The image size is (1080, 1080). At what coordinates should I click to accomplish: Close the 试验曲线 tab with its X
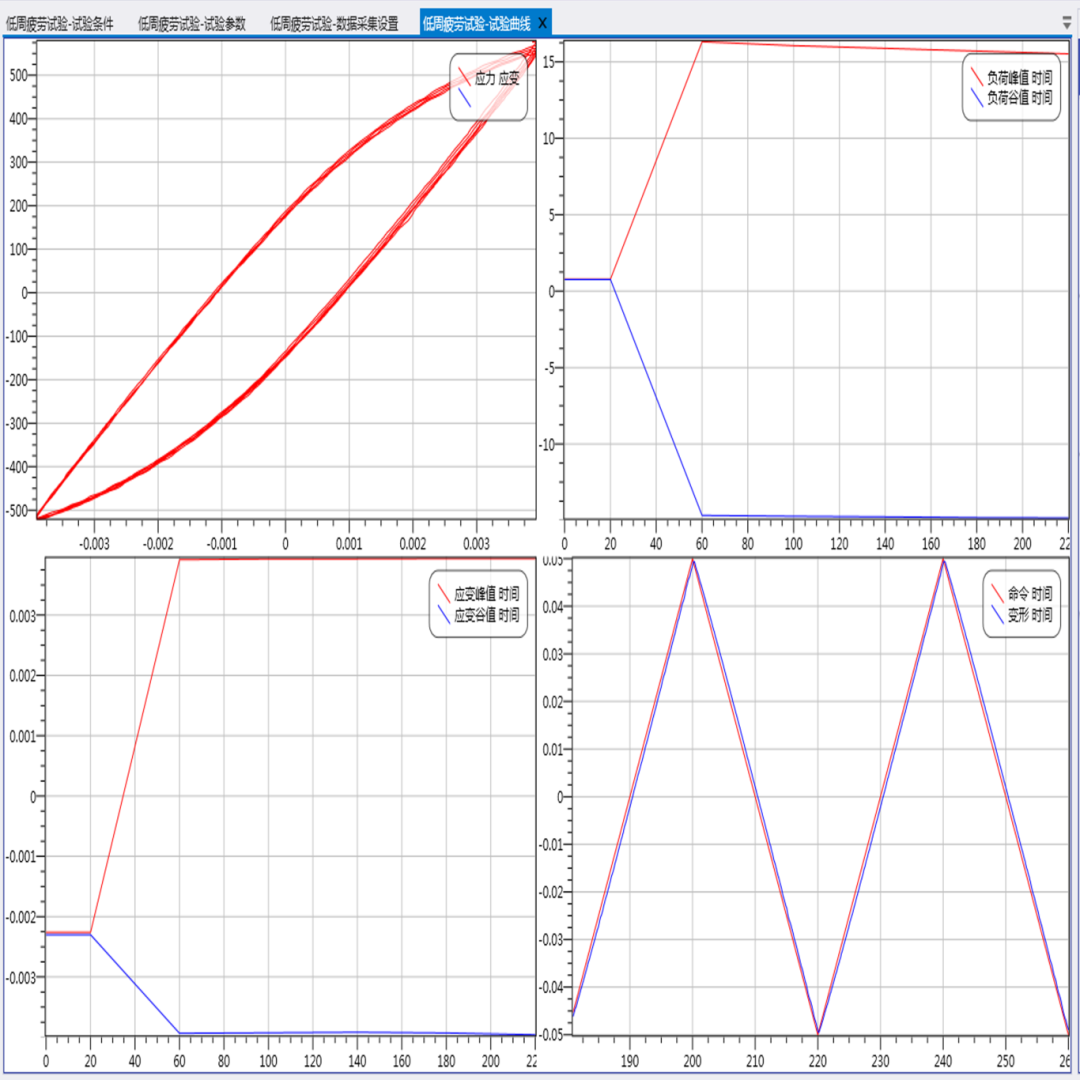click(543, 24)
